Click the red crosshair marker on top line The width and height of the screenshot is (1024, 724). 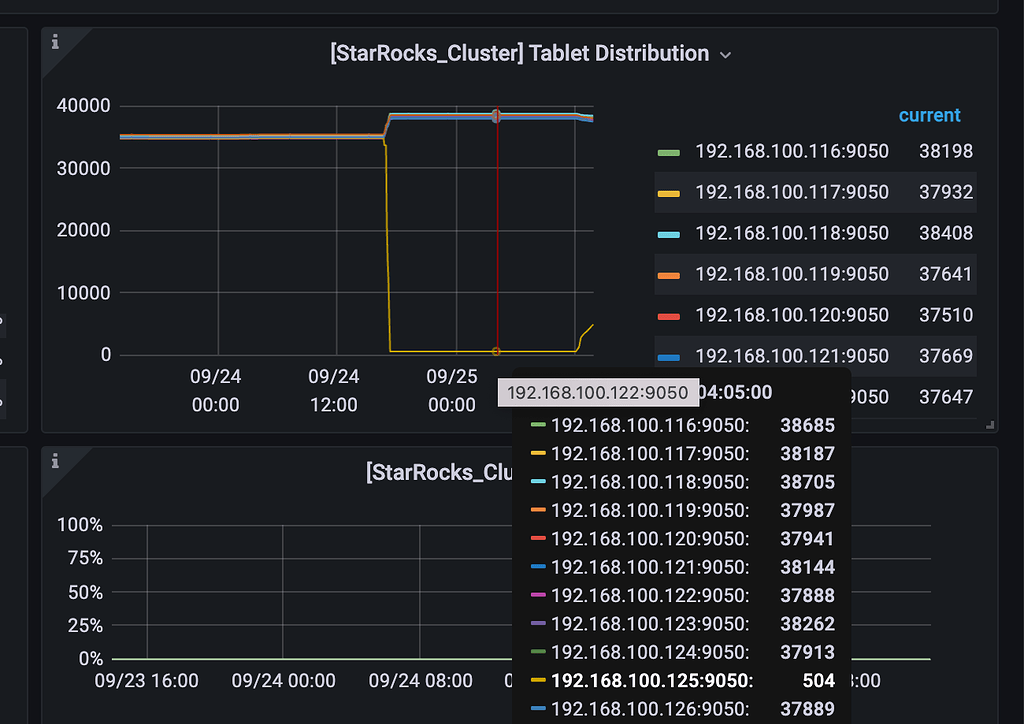496,116
